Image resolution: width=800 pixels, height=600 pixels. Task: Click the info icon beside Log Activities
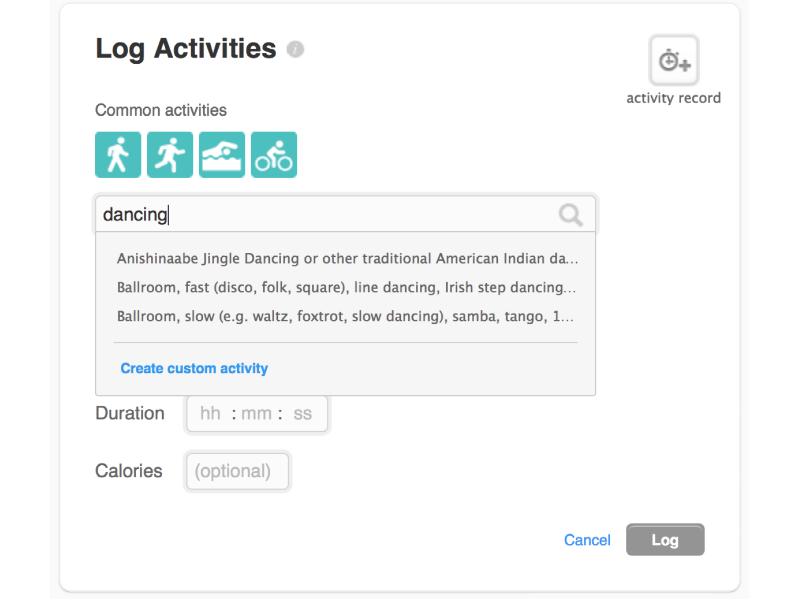(295, 49)
